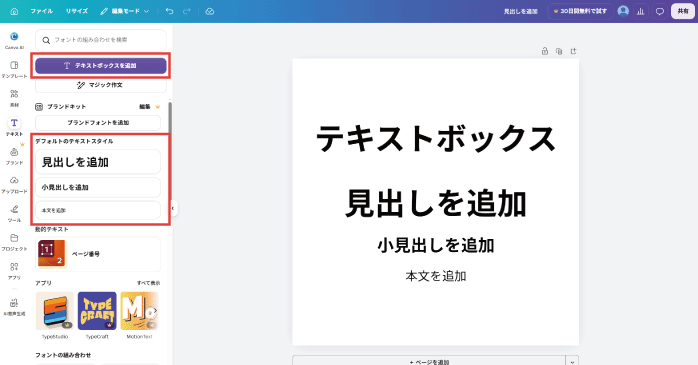Add body text with 本文を追加 panel option
698x365 pixels.
point(98,210)
